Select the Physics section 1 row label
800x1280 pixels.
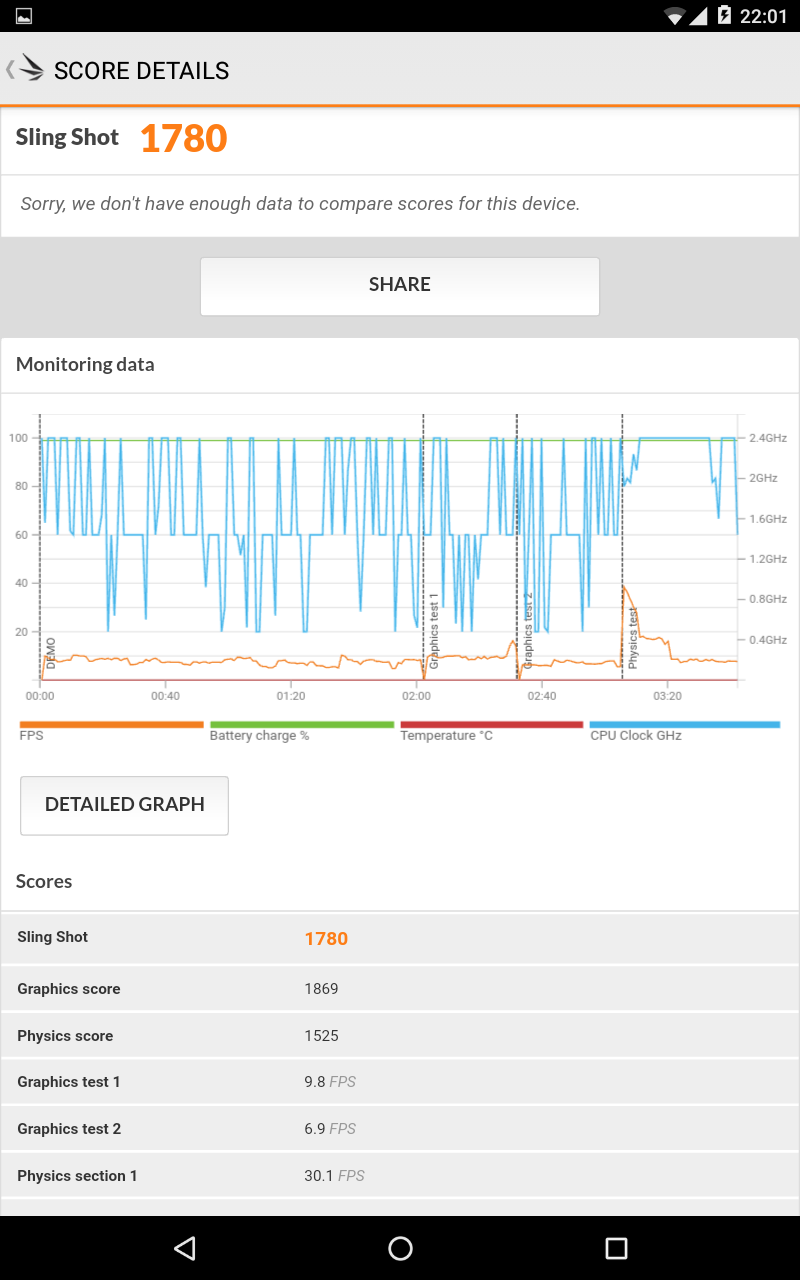coord(77,1176)
